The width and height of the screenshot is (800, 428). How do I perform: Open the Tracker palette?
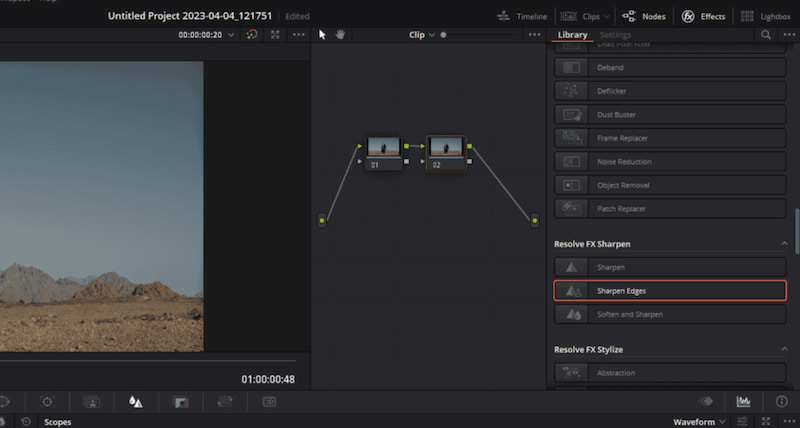[47, 402]
